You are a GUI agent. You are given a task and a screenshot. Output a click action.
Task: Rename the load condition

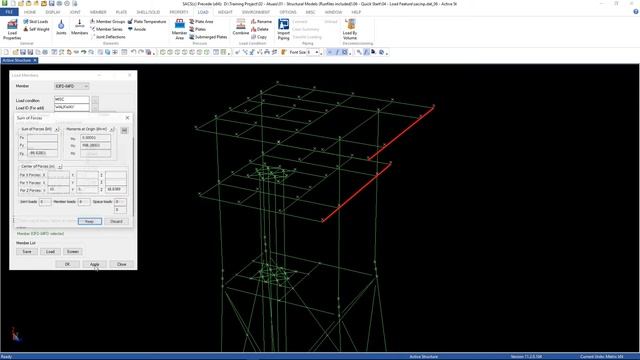pos(261,21)
